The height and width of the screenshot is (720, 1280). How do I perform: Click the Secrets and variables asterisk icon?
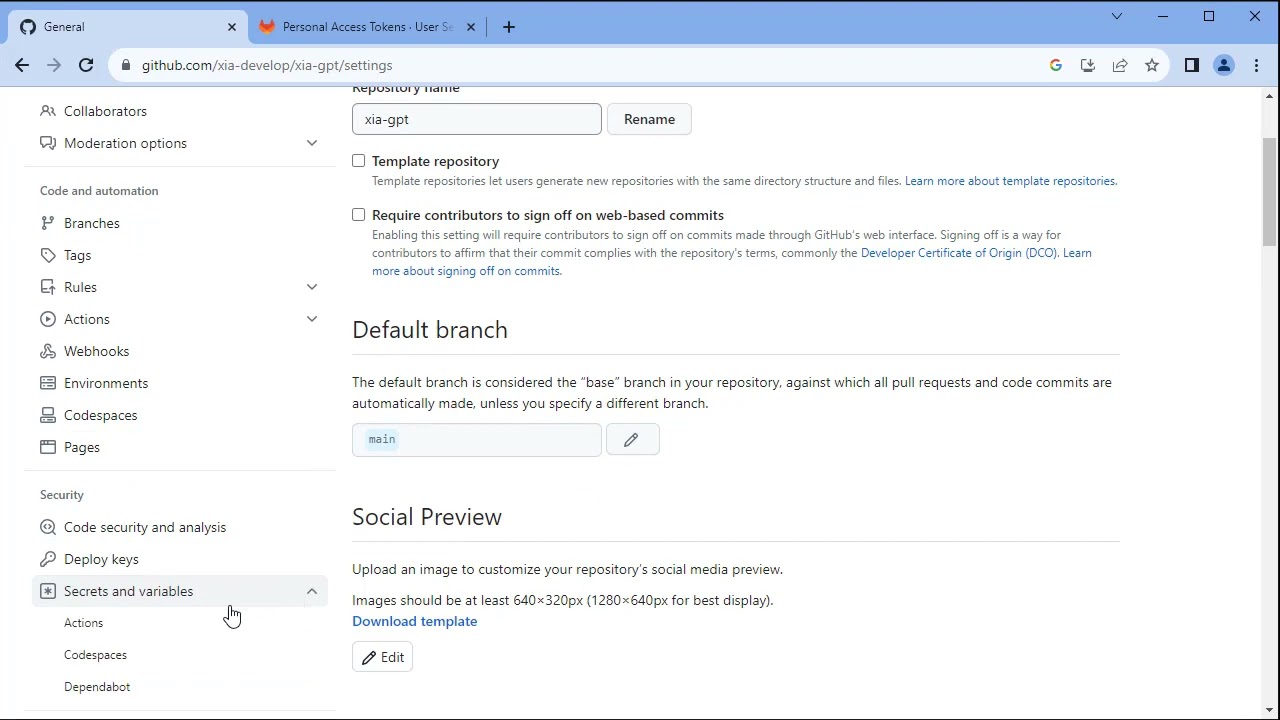(x=48, y=591)
